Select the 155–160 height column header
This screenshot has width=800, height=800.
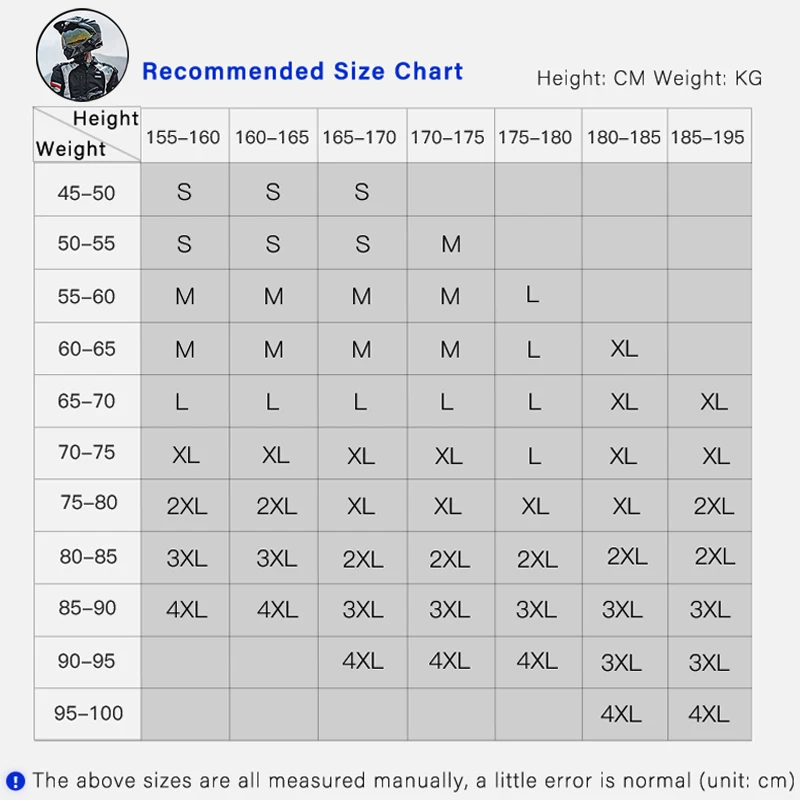(x=185, y=136)
